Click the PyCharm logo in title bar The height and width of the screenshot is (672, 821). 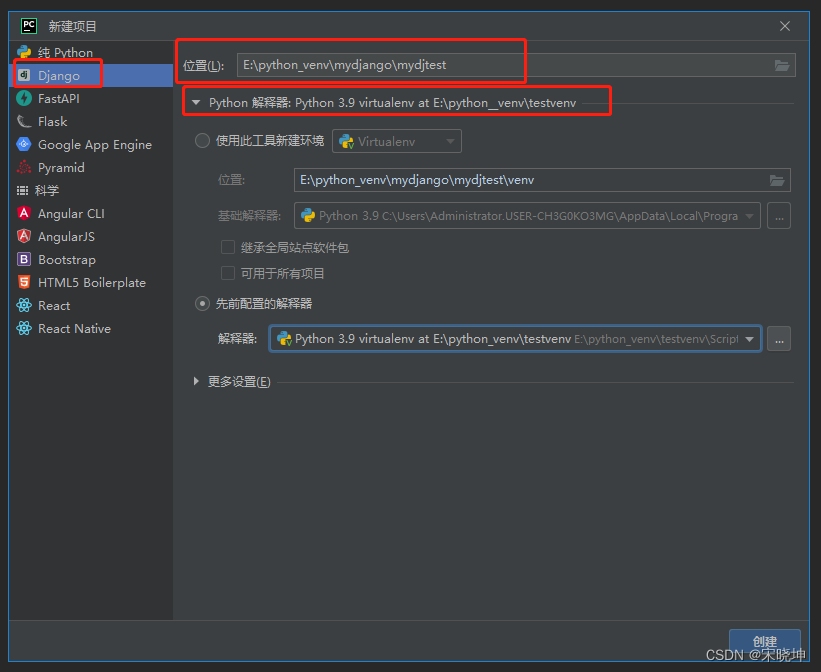pyautogui.click(x=29, y=26)
